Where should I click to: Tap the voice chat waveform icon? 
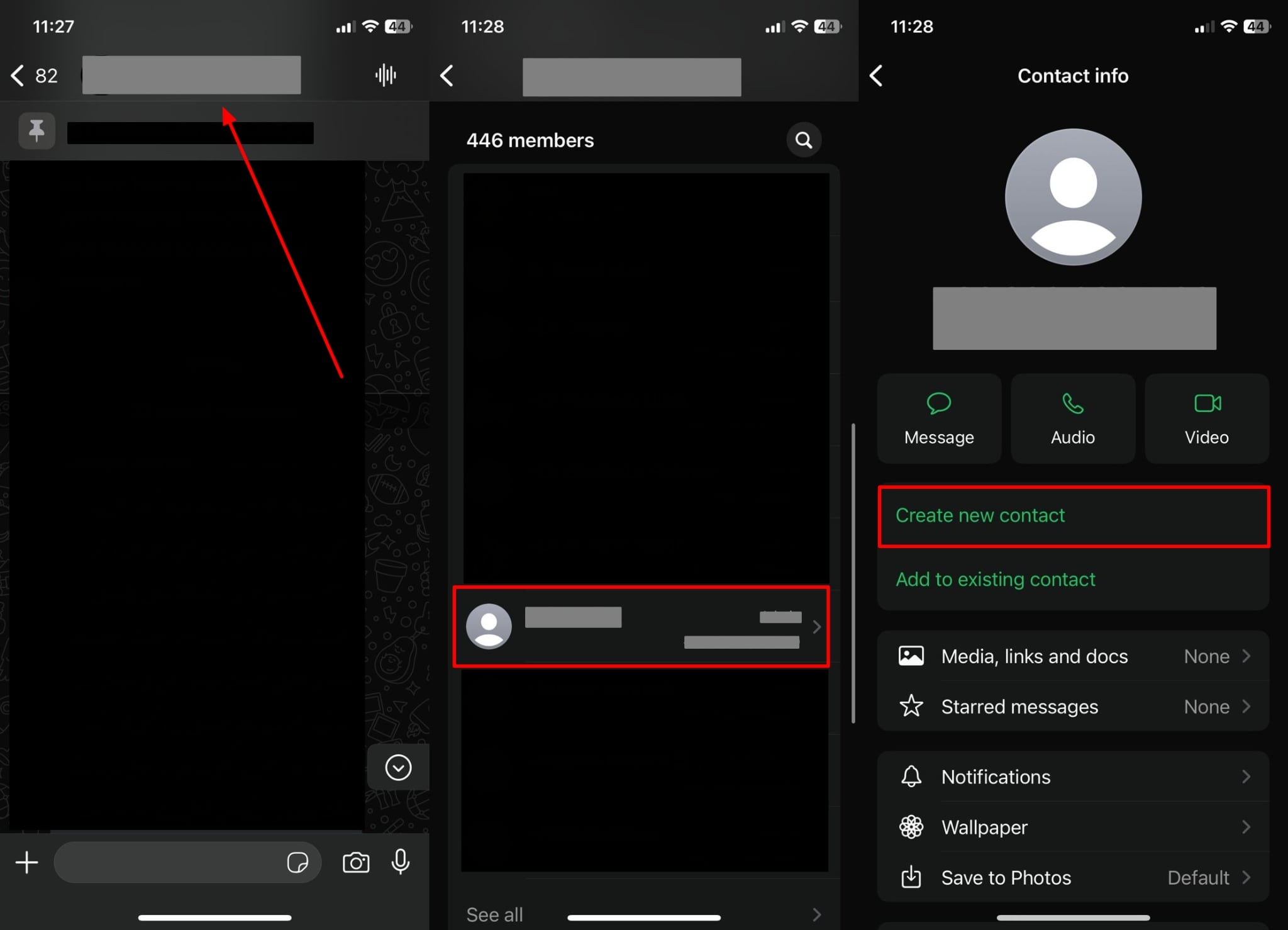click(386, 76)
